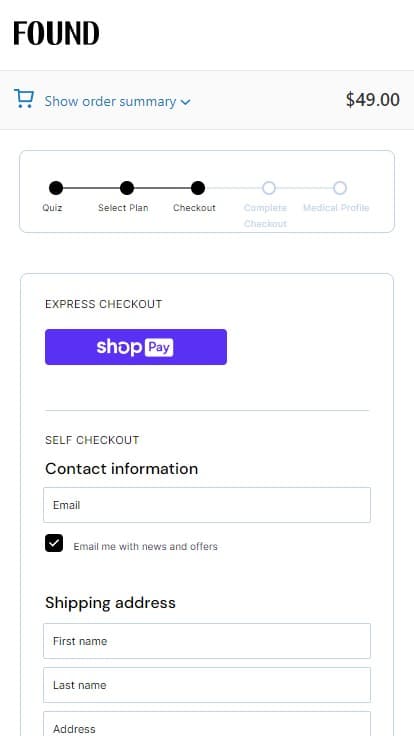Click the Select Plan step label
414x736 pixels.
123,208
